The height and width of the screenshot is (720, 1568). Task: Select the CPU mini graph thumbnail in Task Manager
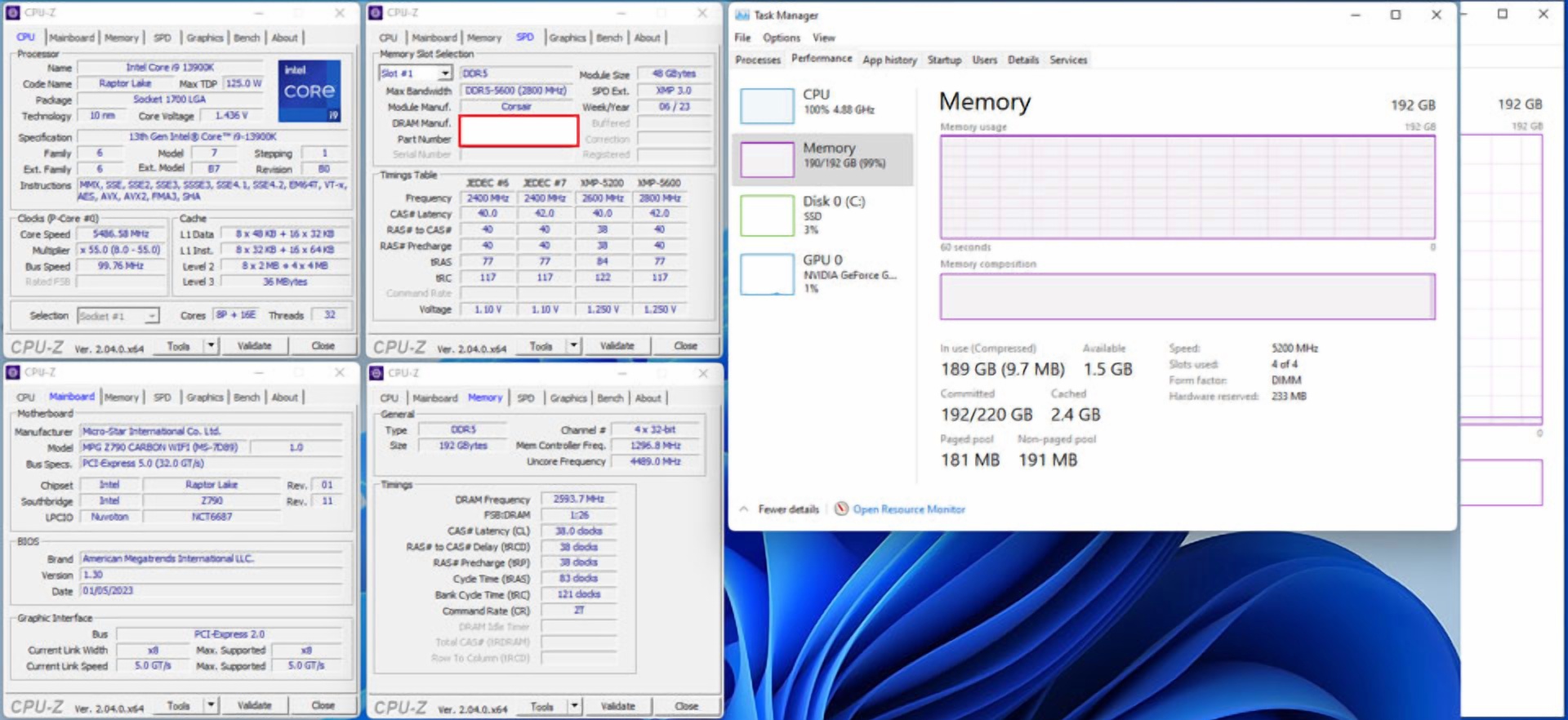pos(767,106)
